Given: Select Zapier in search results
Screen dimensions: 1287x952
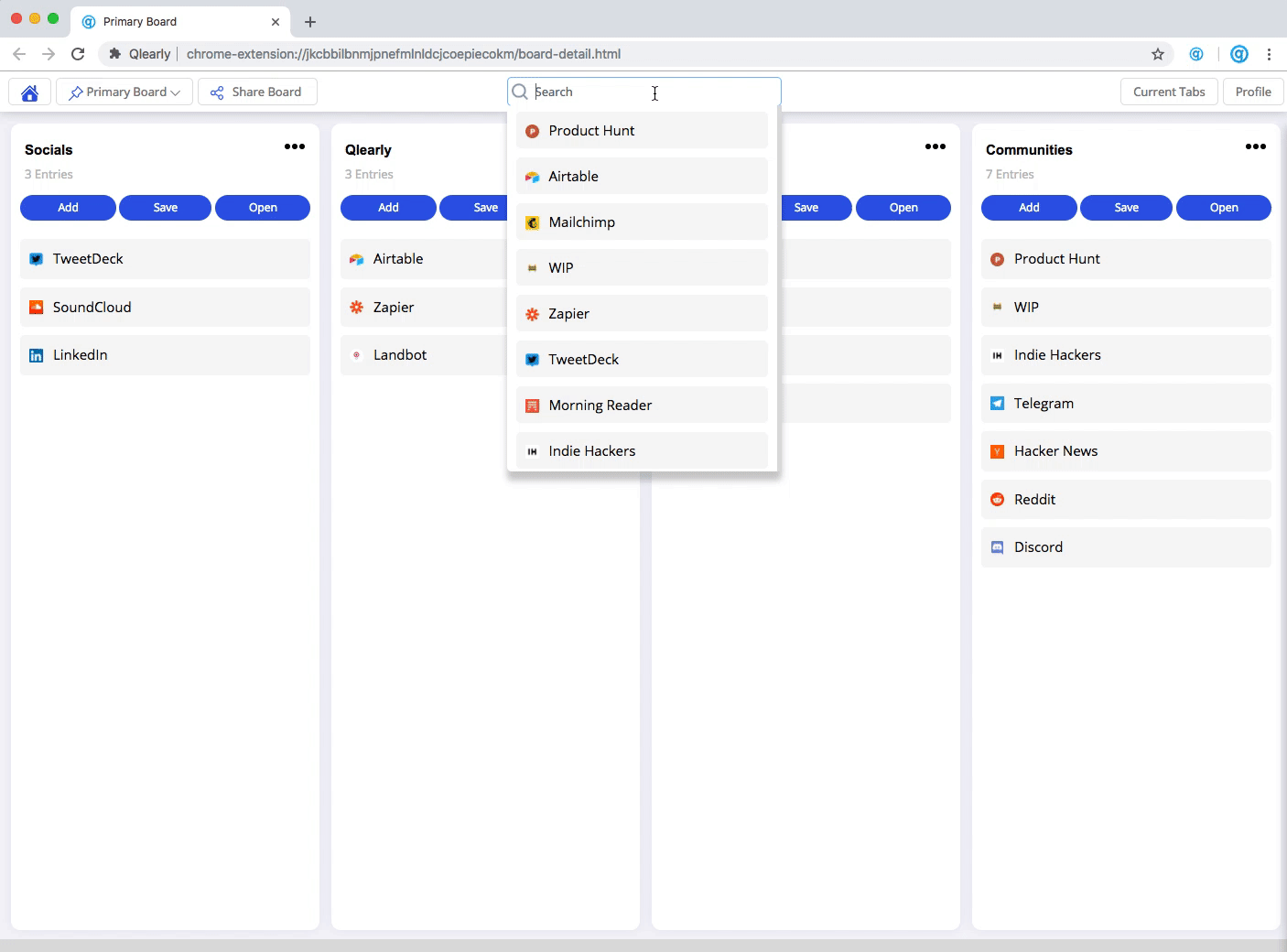Looking at the screenshot, I should click(642, 314).
